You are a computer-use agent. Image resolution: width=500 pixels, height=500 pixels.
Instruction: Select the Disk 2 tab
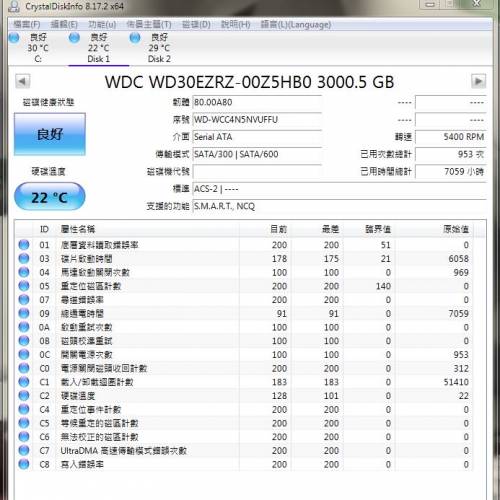(159, 48)
